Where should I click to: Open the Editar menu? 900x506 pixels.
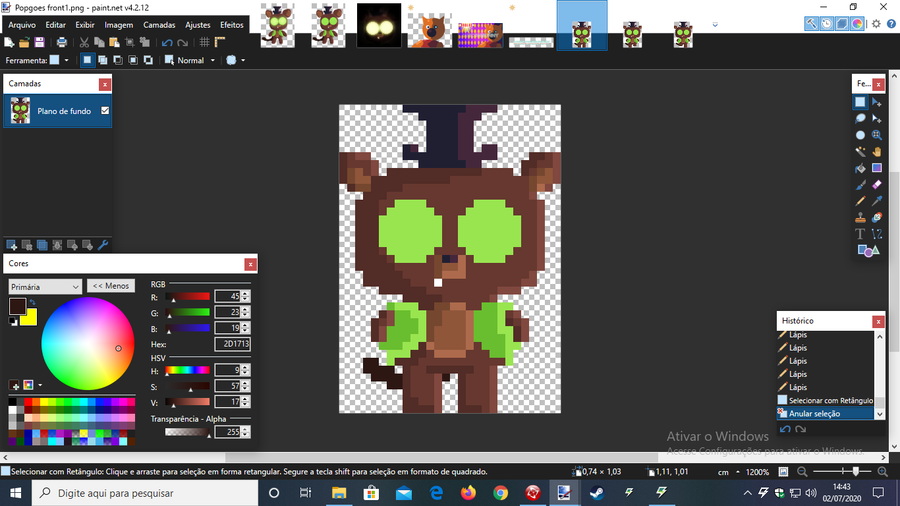56,25
